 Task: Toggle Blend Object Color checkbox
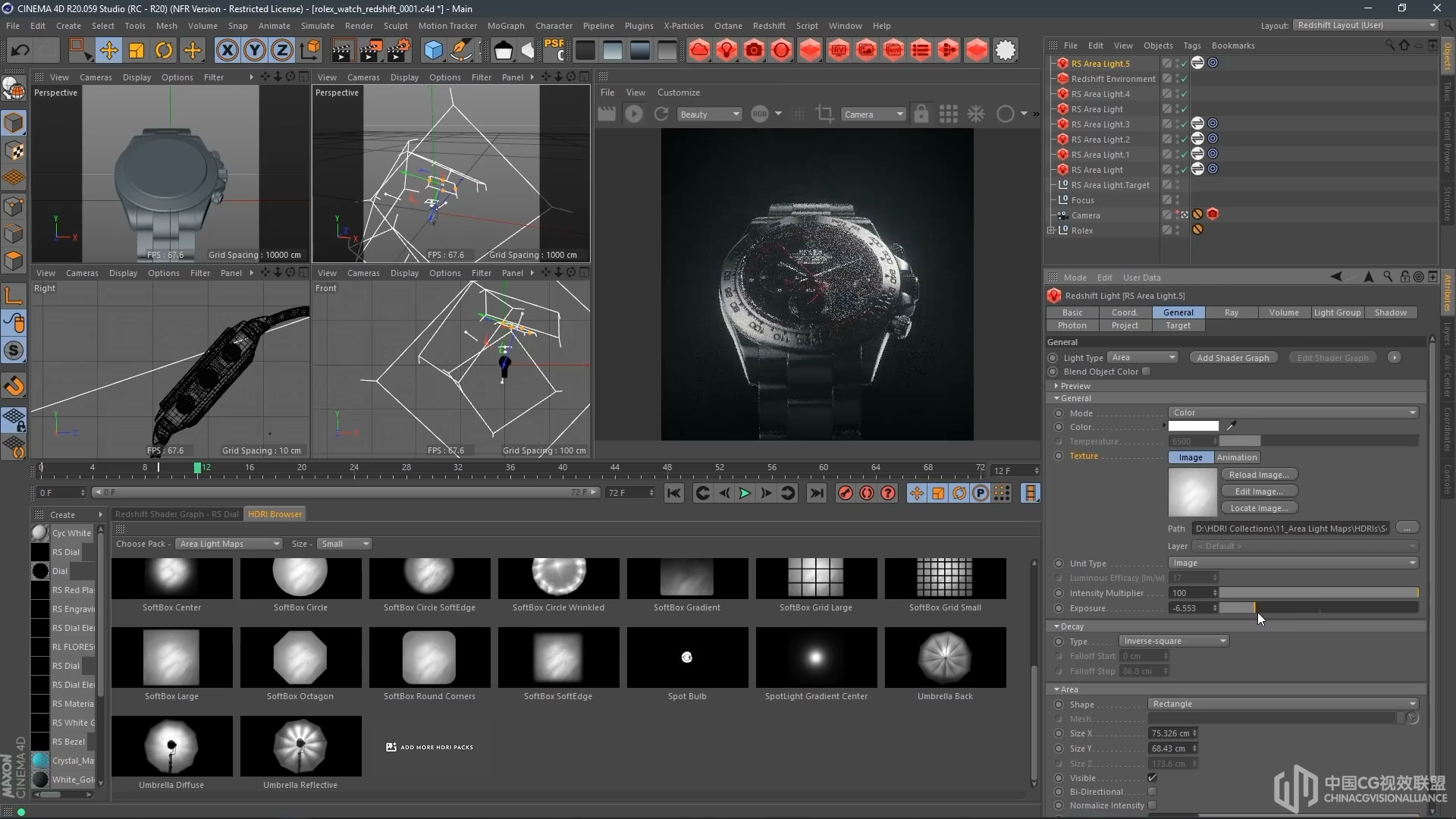point(1146,372)
